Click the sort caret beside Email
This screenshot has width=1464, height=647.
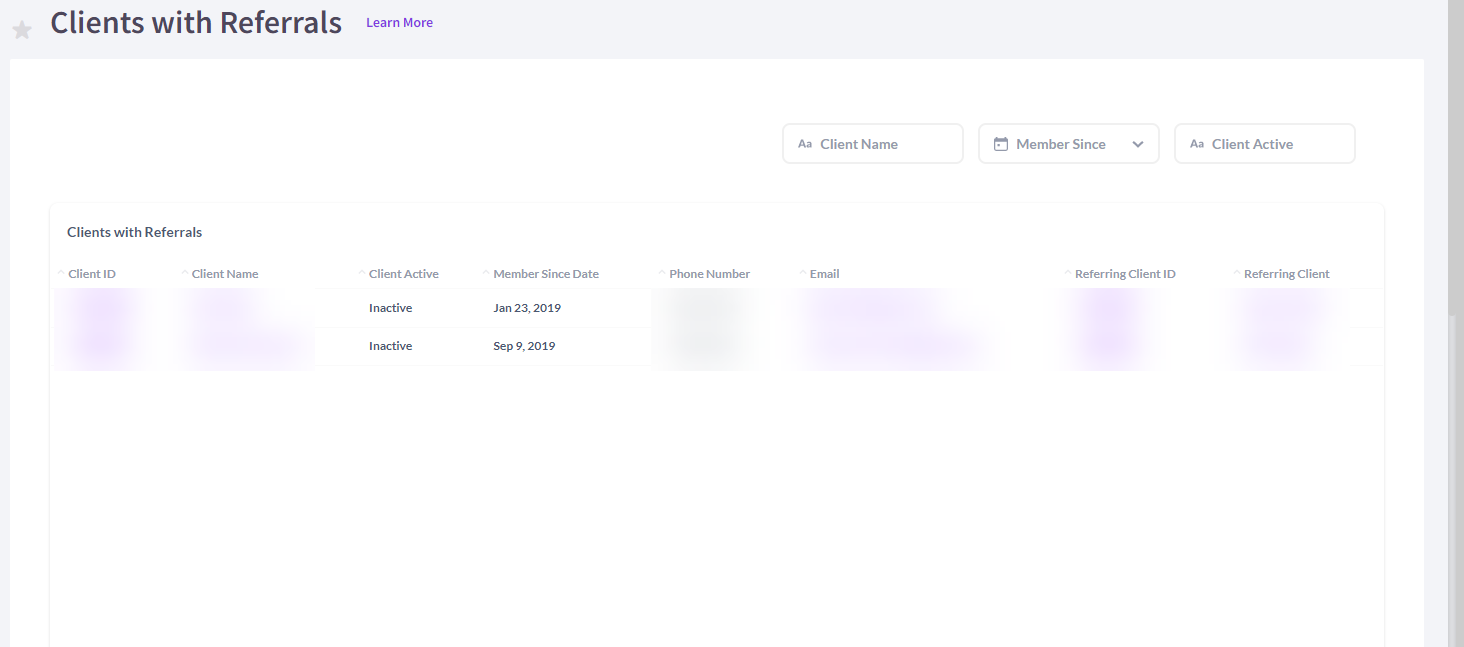click(803, 272)
